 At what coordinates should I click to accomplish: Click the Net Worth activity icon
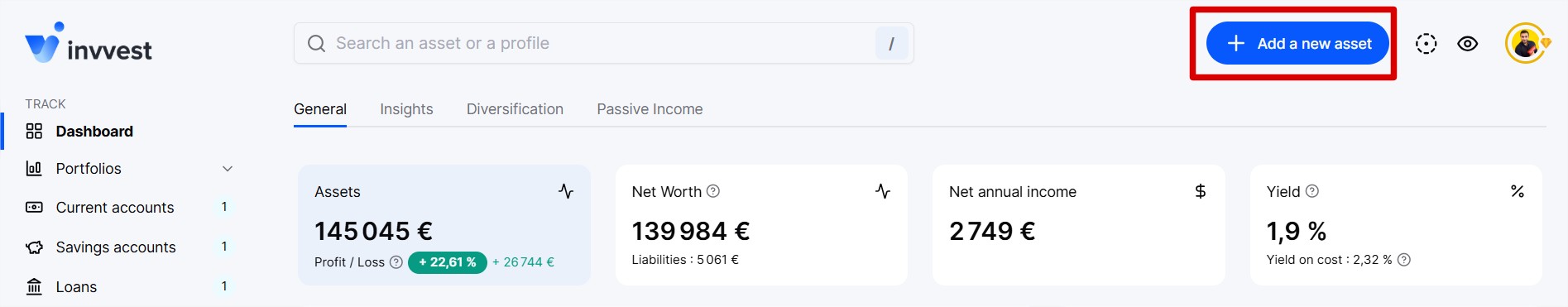(883, 191)
